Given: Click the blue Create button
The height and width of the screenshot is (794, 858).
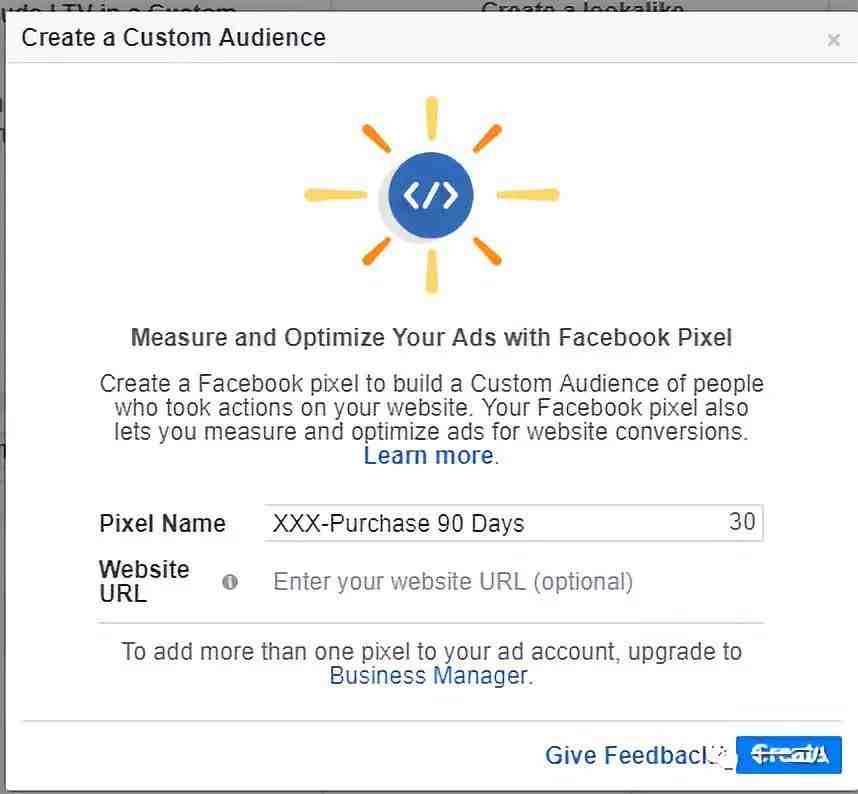Looking at the screenshot, I should tap(789, 755).
